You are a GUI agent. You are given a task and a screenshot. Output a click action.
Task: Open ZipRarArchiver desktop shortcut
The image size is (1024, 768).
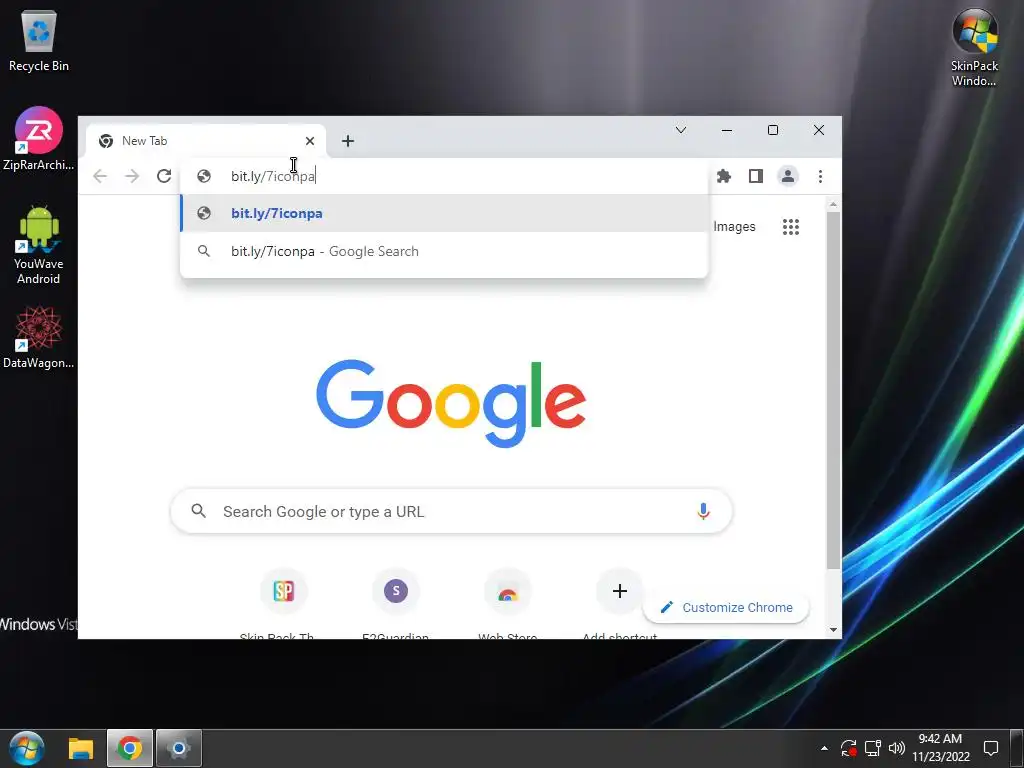coord(39,138)
